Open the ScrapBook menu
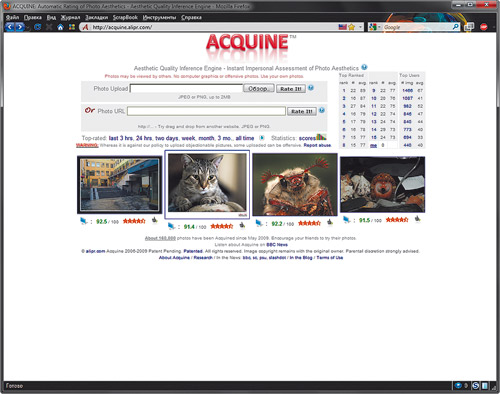Screen dimensions: 500x394 pyautogui.click(x=125, y=17)
